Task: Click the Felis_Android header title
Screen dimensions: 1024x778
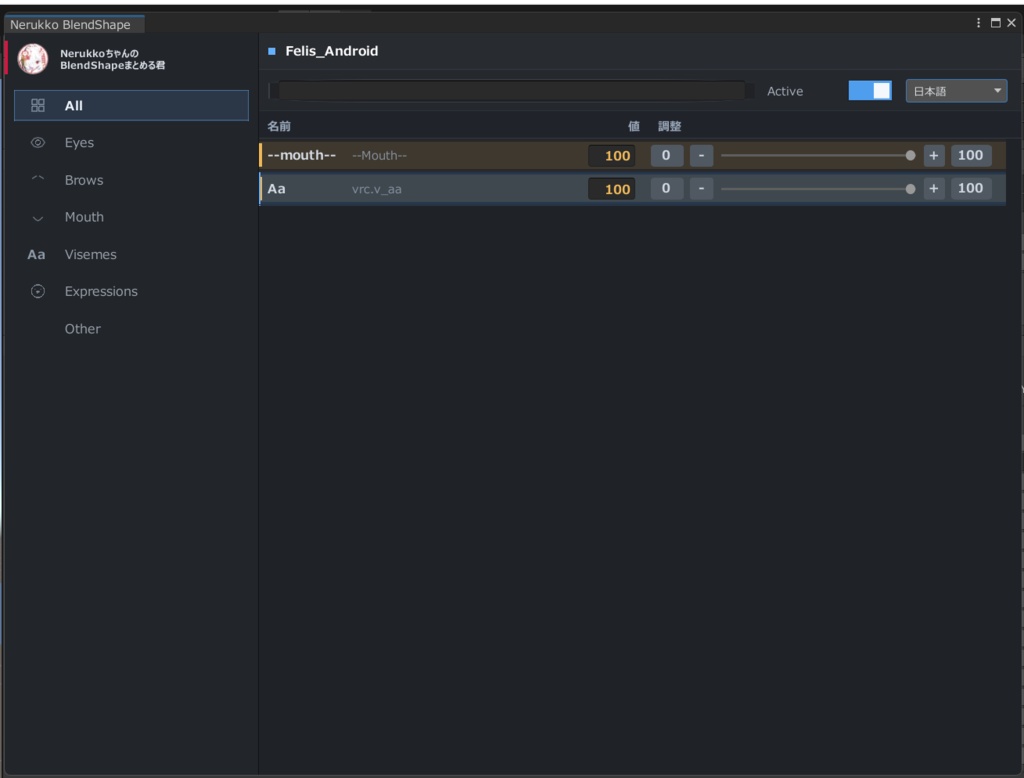Action: pyautogui.click(x=332, y=51)
